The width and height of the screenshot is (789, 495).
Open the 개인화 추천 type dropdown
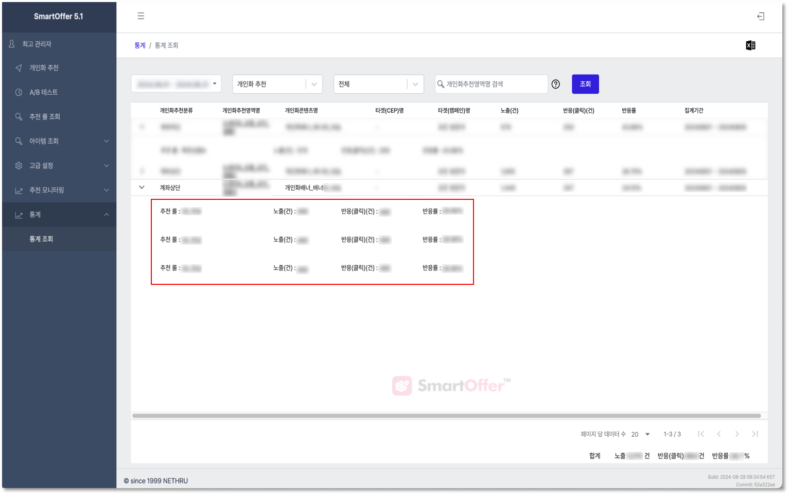[x=278, y=84]
